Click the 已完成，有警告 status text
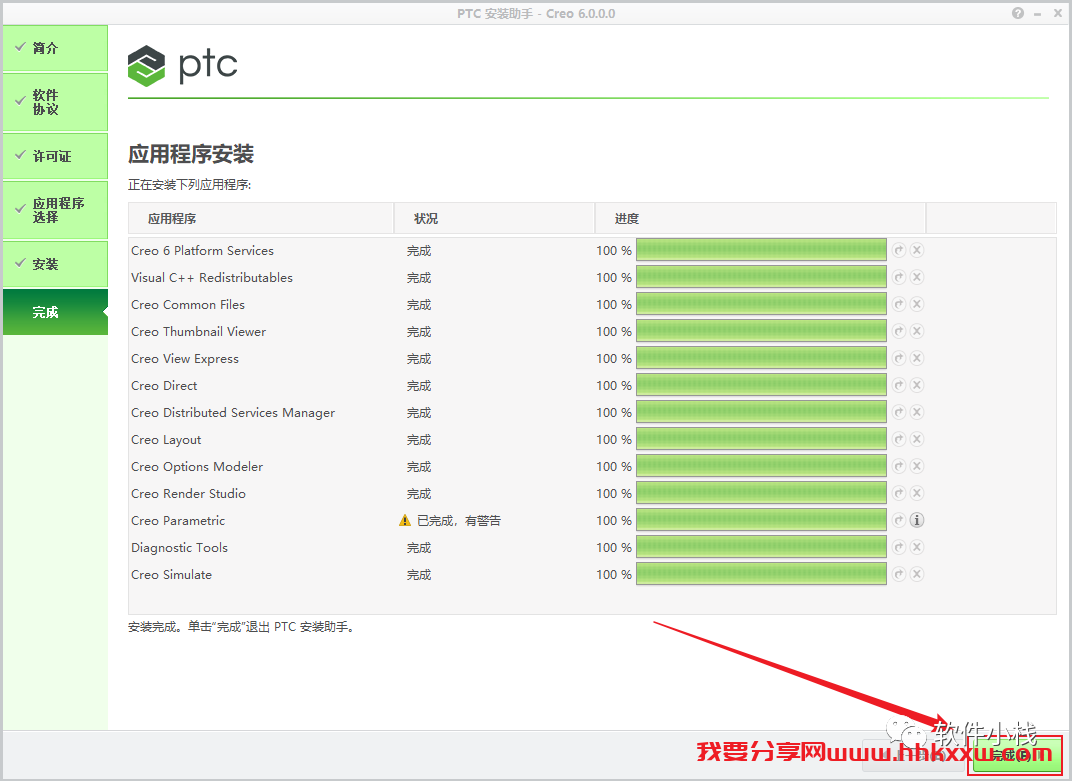 coord(459,521)
